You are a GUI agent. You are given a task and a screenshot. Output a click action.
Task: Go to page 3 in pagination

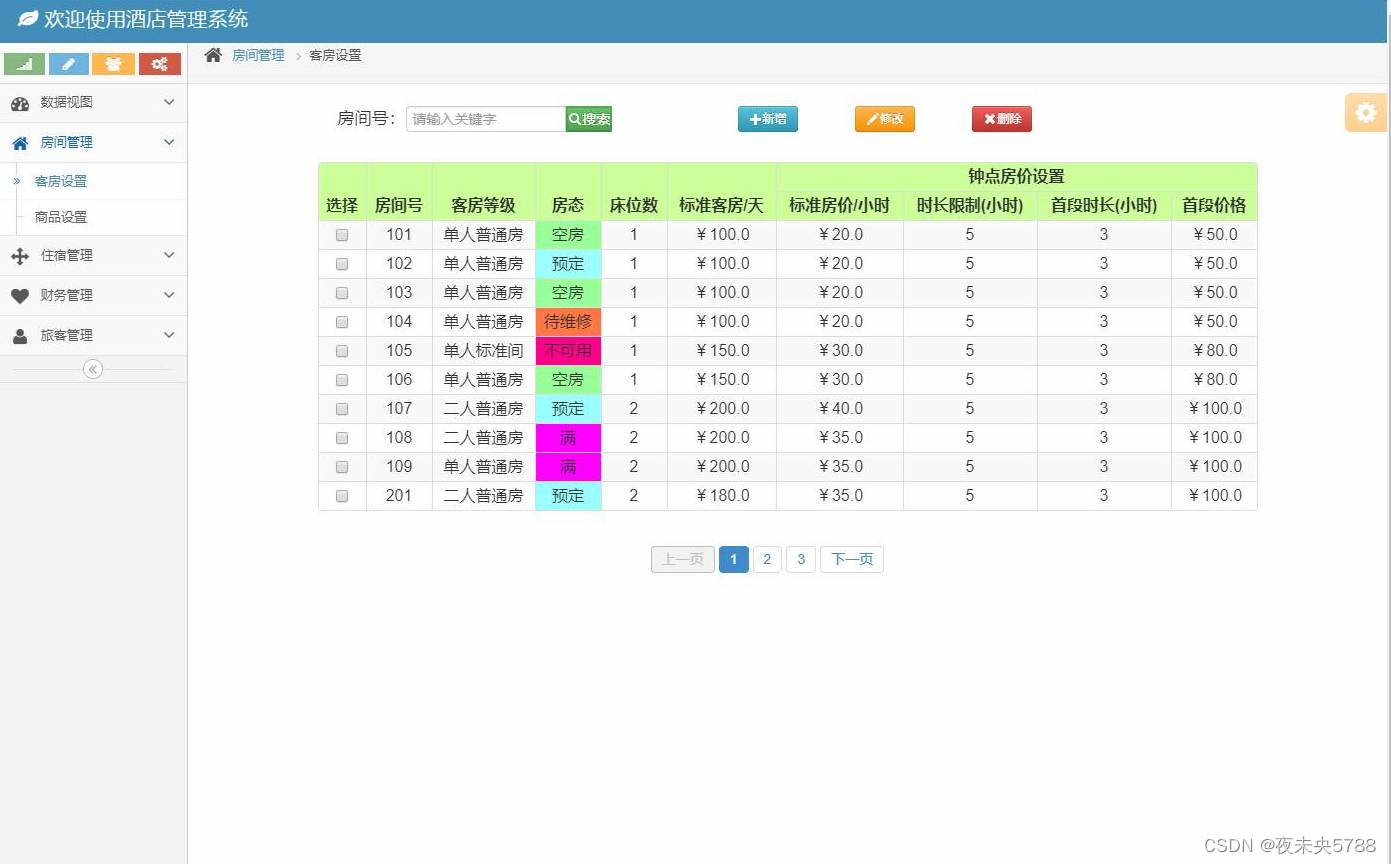pos(801,559)
